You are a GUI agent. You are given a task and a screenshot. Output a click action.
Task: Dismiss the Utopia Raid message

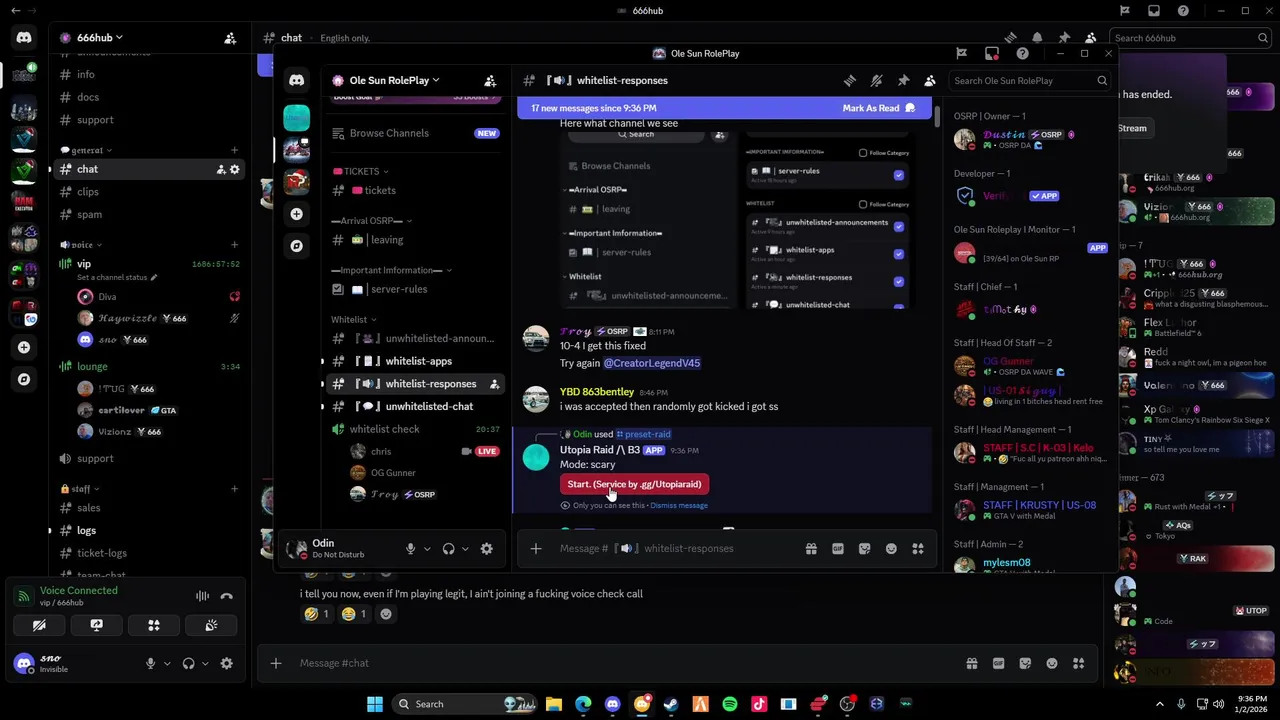coord(678,505)
